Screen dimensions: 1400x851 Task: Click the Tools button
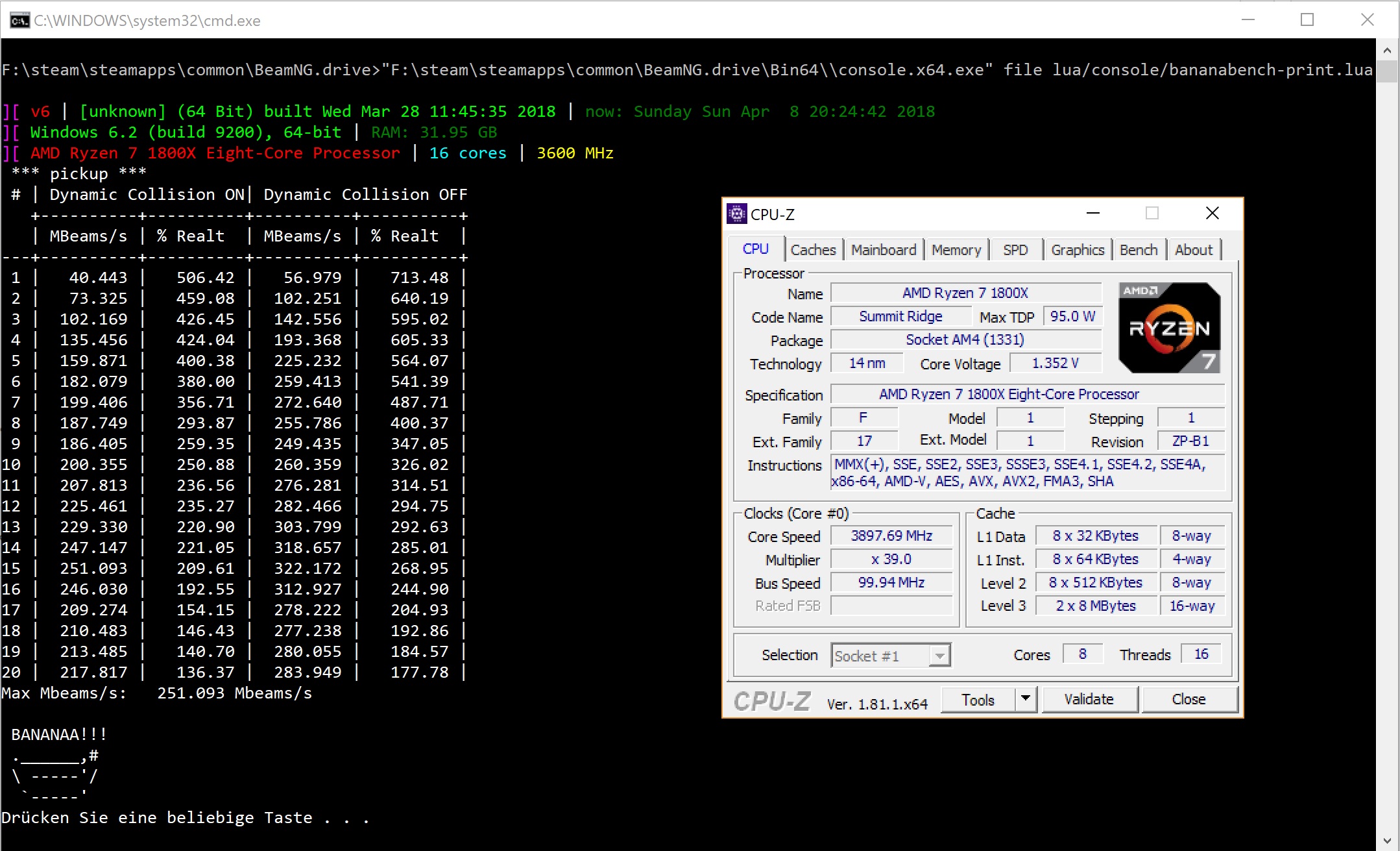click(x=978, y=700)
